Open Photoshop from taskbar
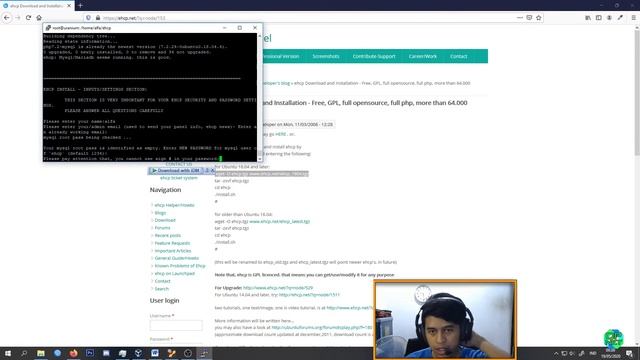640x360 pixels. click(x=90, y=353)
